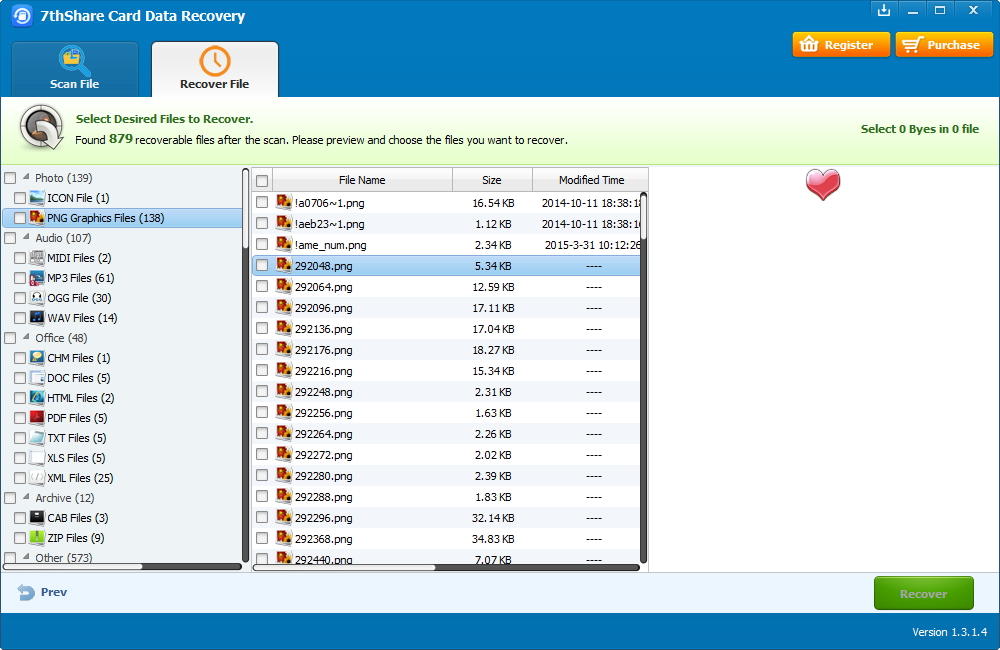This screenshot has width=1000, height=650.
Task: Click the file list horizontal scrollbar
Action: click(x=446, y=567)
